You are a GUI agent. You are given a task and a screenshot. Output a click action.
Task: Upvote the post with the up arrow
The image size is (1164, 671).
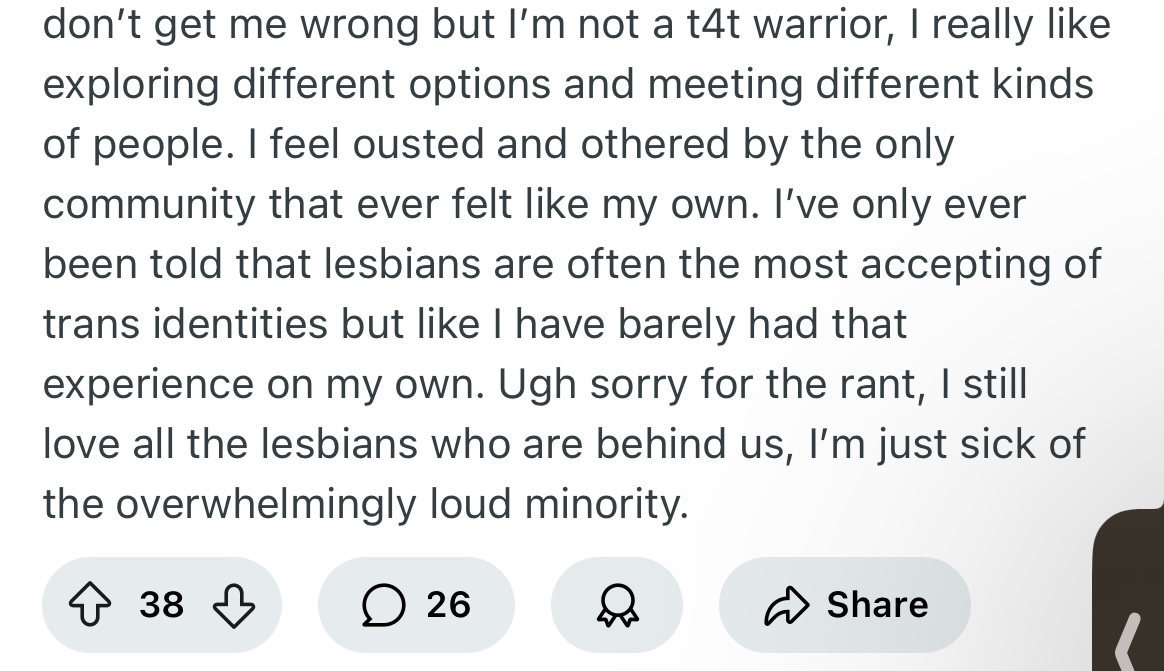click(90, 605)
